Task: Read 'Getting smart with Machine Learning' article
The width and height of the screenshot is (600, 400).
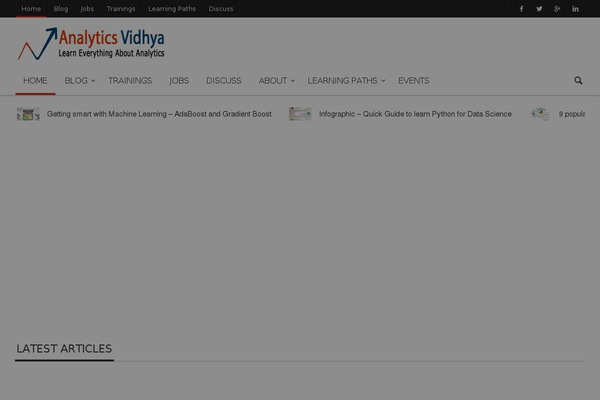Action: [x=159, y=114]
